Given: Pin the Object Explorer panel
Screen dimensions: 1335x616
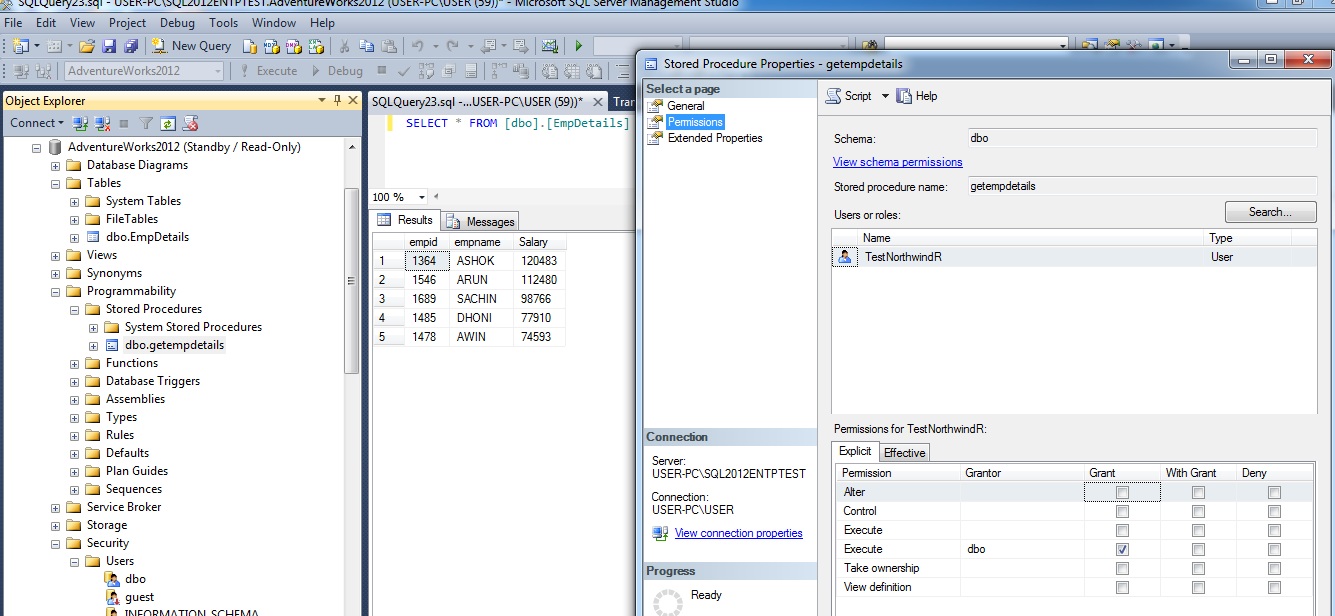Looking at the screenshot, I should point(337,100).
